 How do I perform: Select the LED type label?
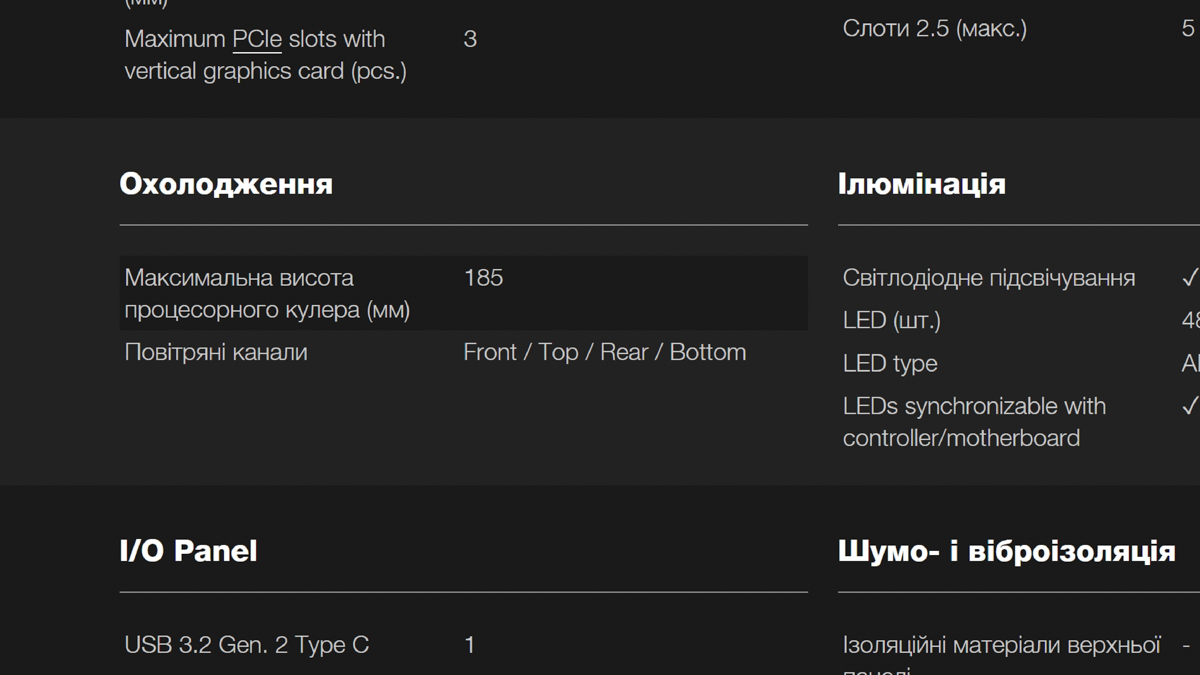pyautogui.click(x=890, y=364)
